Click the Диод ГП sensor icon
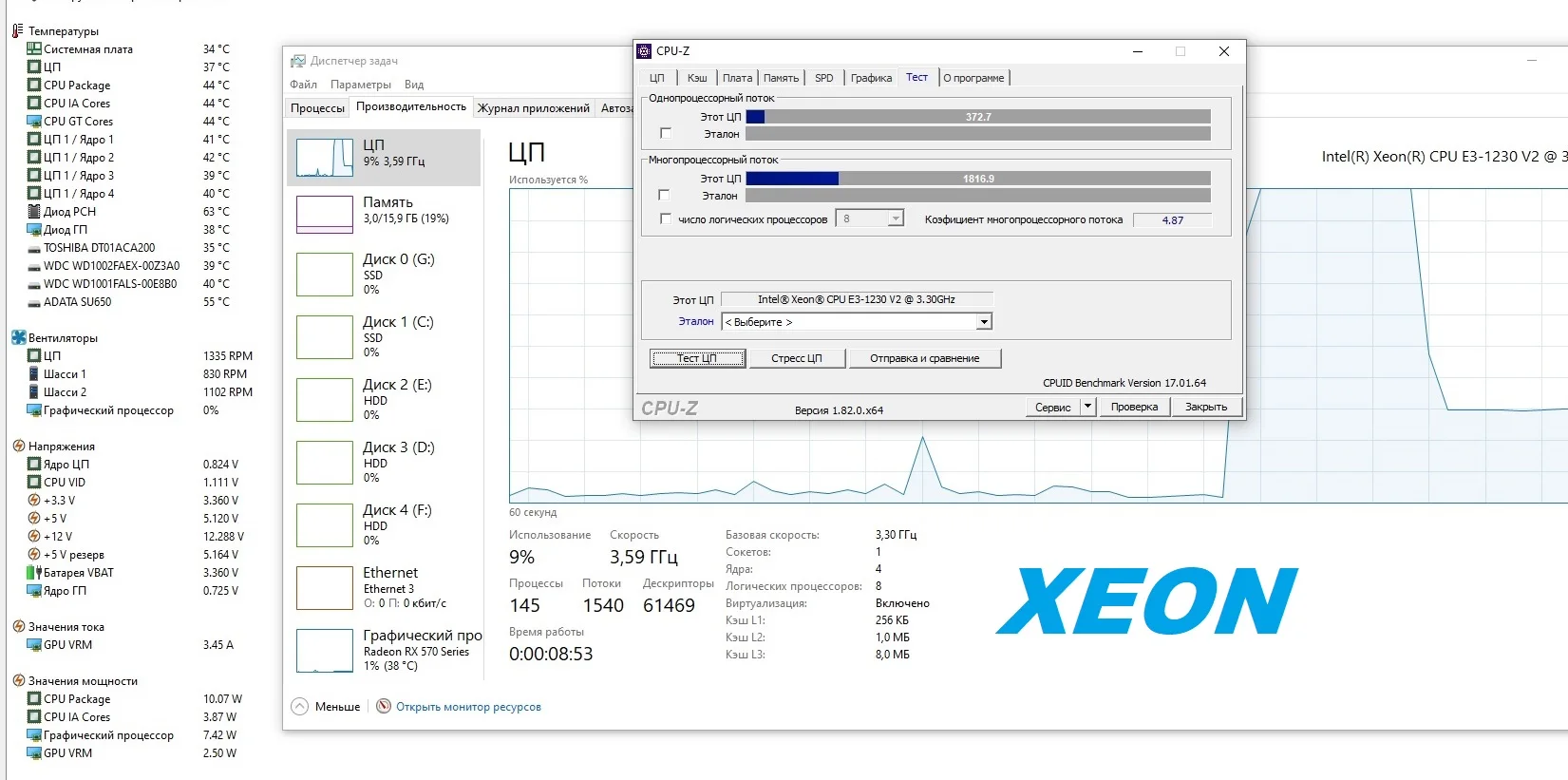Image resolution: width=1568 pixels, height=780 pixels. click(34, 229)
